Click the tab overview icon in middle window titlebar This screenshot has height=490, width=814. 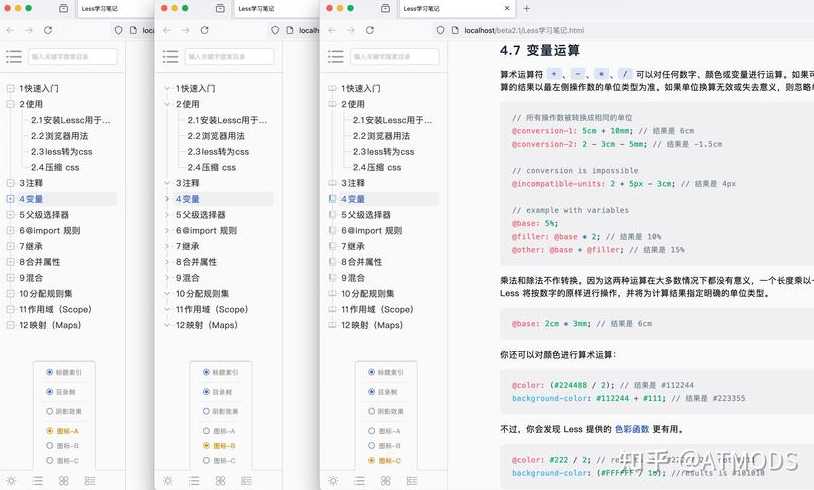[220, 8]
